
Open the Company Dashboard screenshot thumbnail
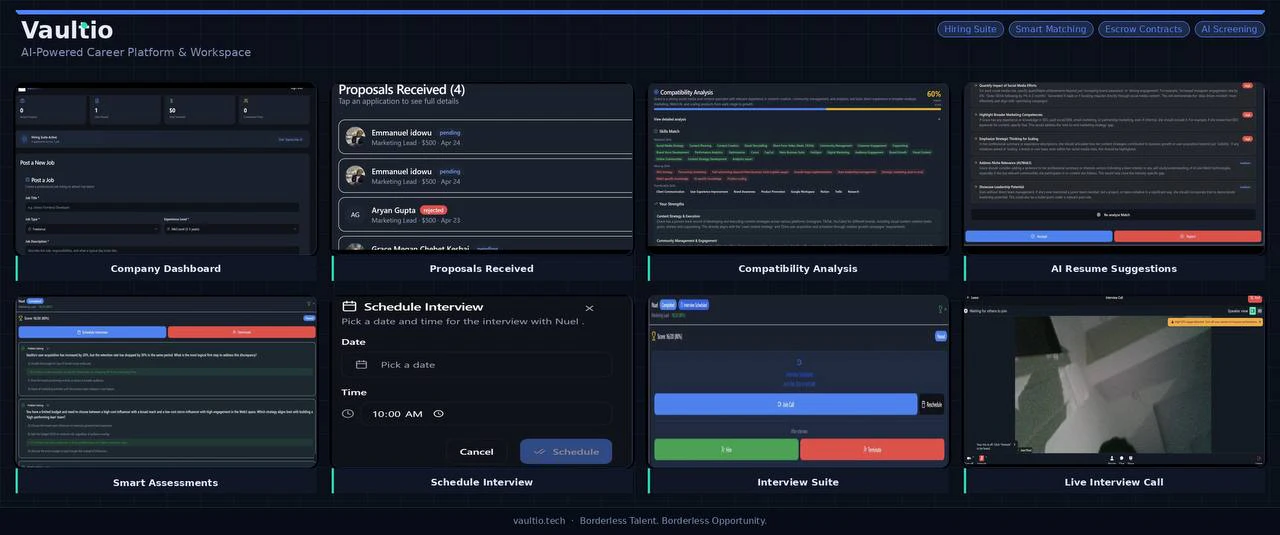[x=166, y=169]
